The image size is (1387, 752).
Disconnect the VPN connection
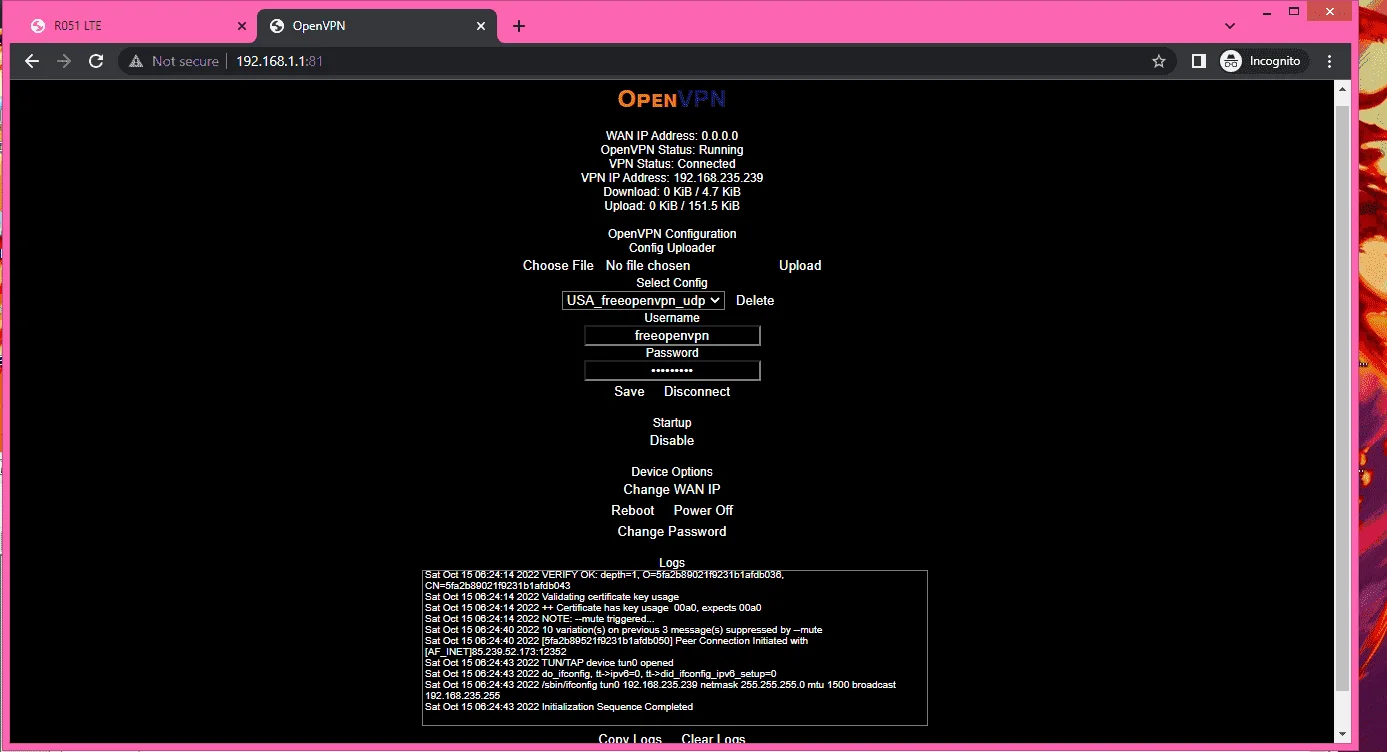point(697,392)
